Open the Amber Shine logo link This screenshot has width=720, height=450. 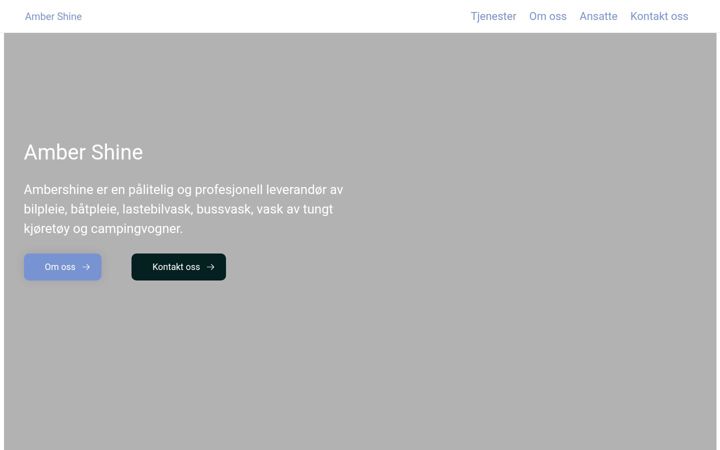point(53,17)
